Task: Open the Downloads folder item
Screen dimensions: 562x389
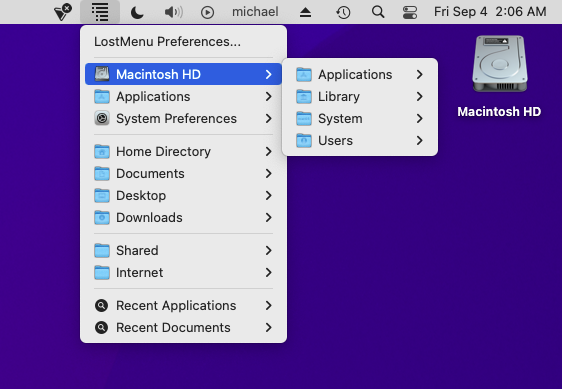Action: point(183,218)
